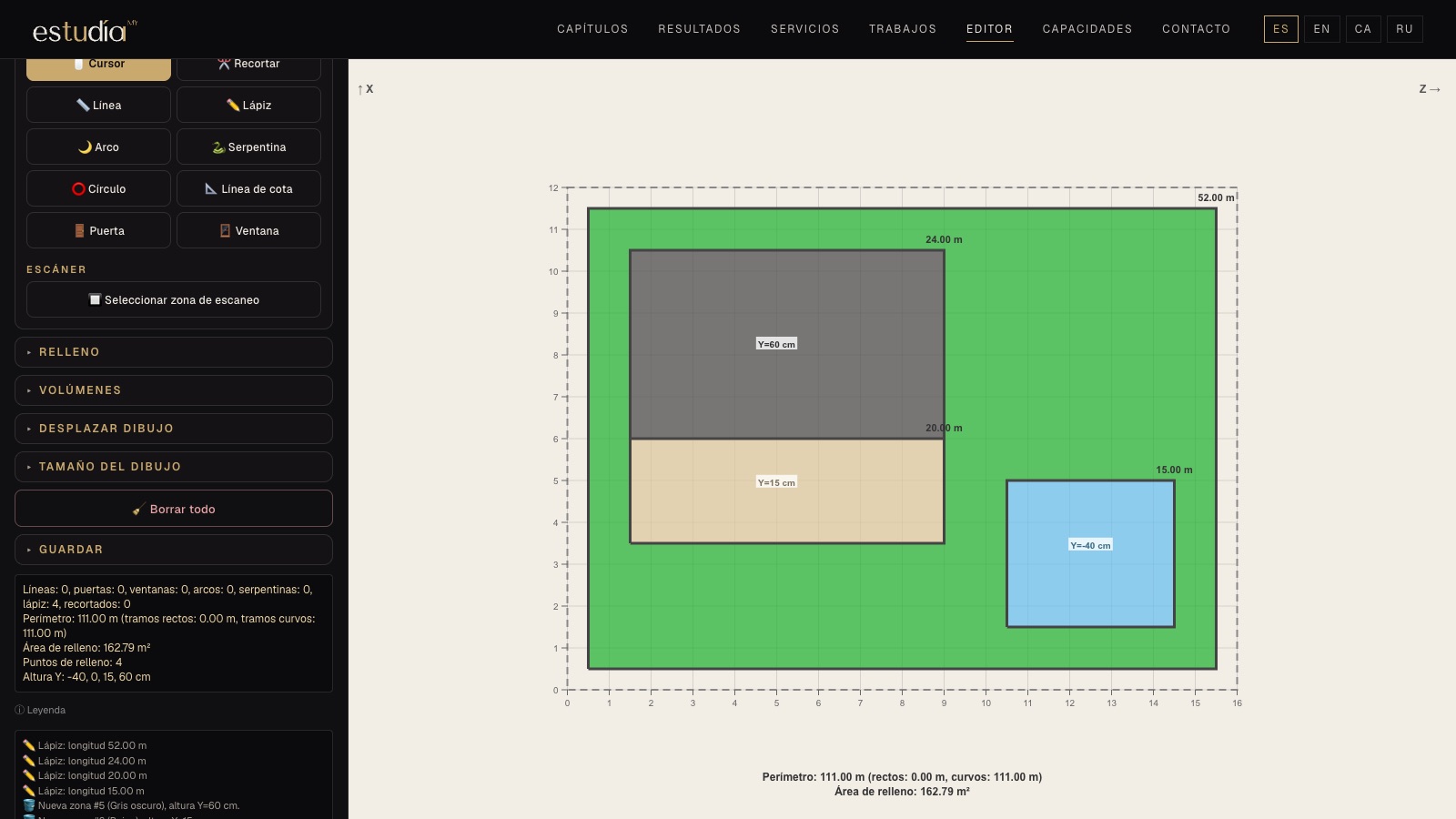The height and width of the screenshot is (819, 1456).
Task: Click legend entry Nueva zona #5 Gris oscuro
Action: pos(131,805)
